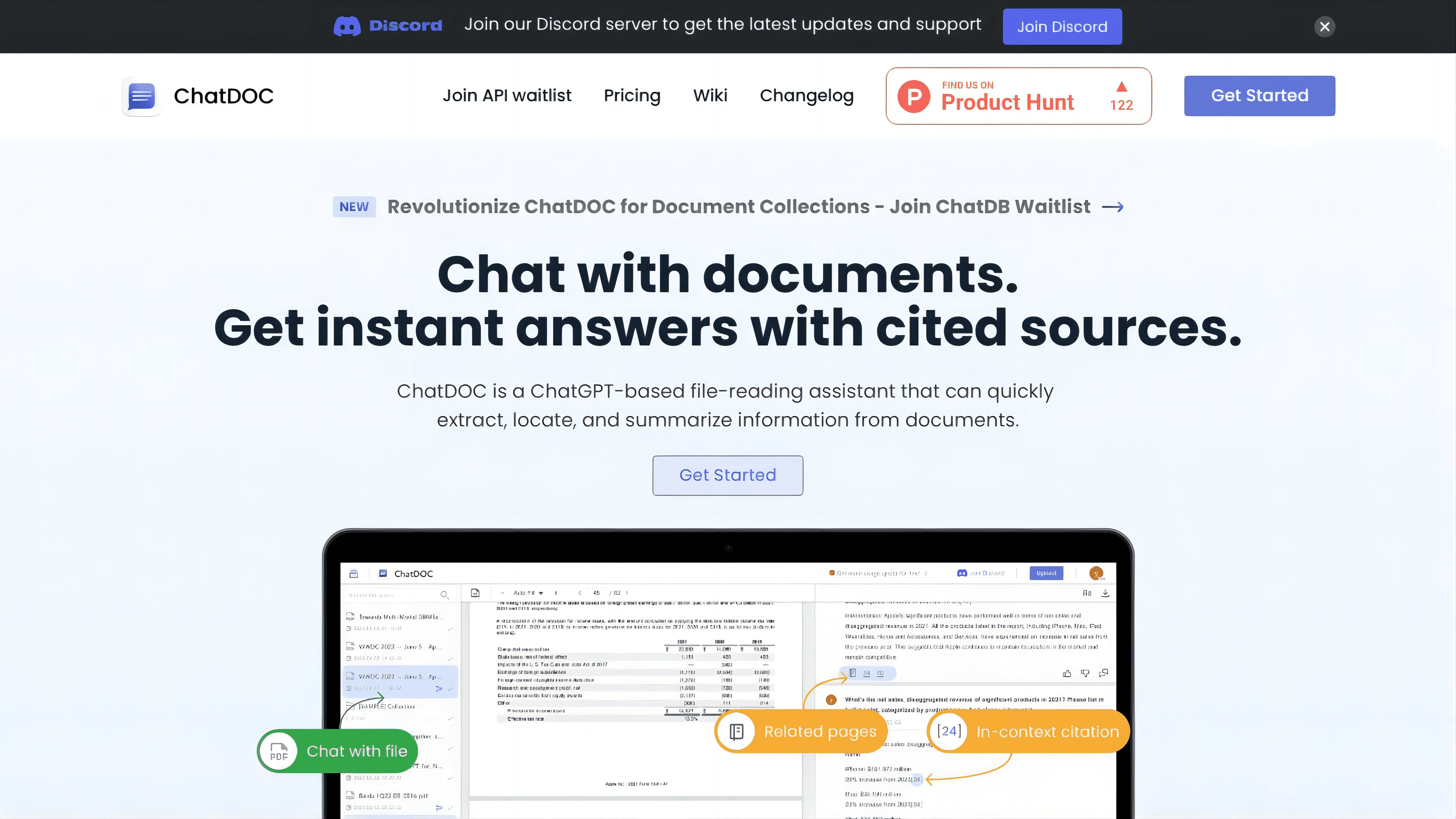The height and width of the screenshot is (819, 1456).
Task: Click the Discord logo in the banner
Action: (388, 26)
